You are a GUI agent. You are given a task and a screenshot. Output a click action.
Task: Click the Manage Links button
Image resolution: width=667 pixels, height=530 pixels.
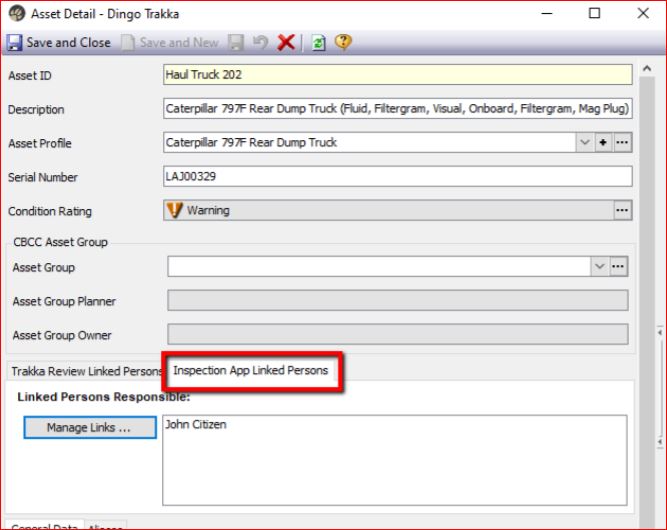click(89, 428)
